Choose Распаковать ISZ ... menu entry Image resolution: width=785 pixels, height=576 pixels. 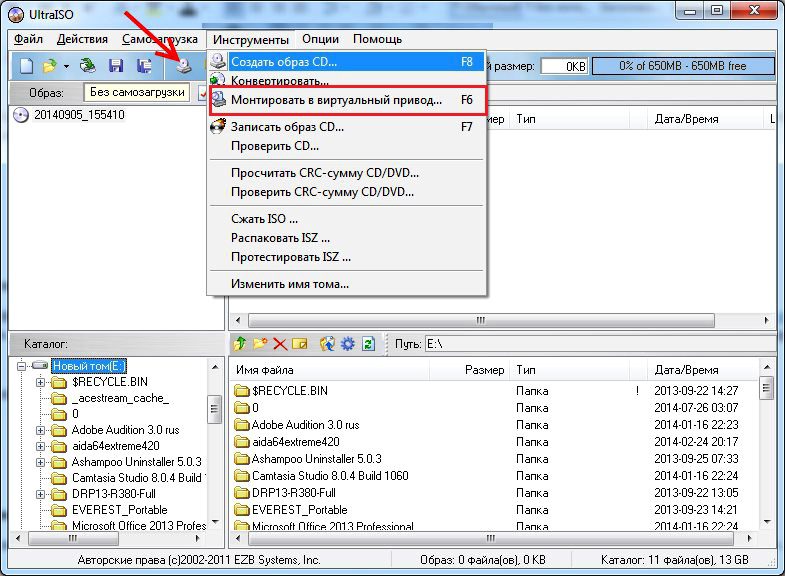(x=347, y=238)
